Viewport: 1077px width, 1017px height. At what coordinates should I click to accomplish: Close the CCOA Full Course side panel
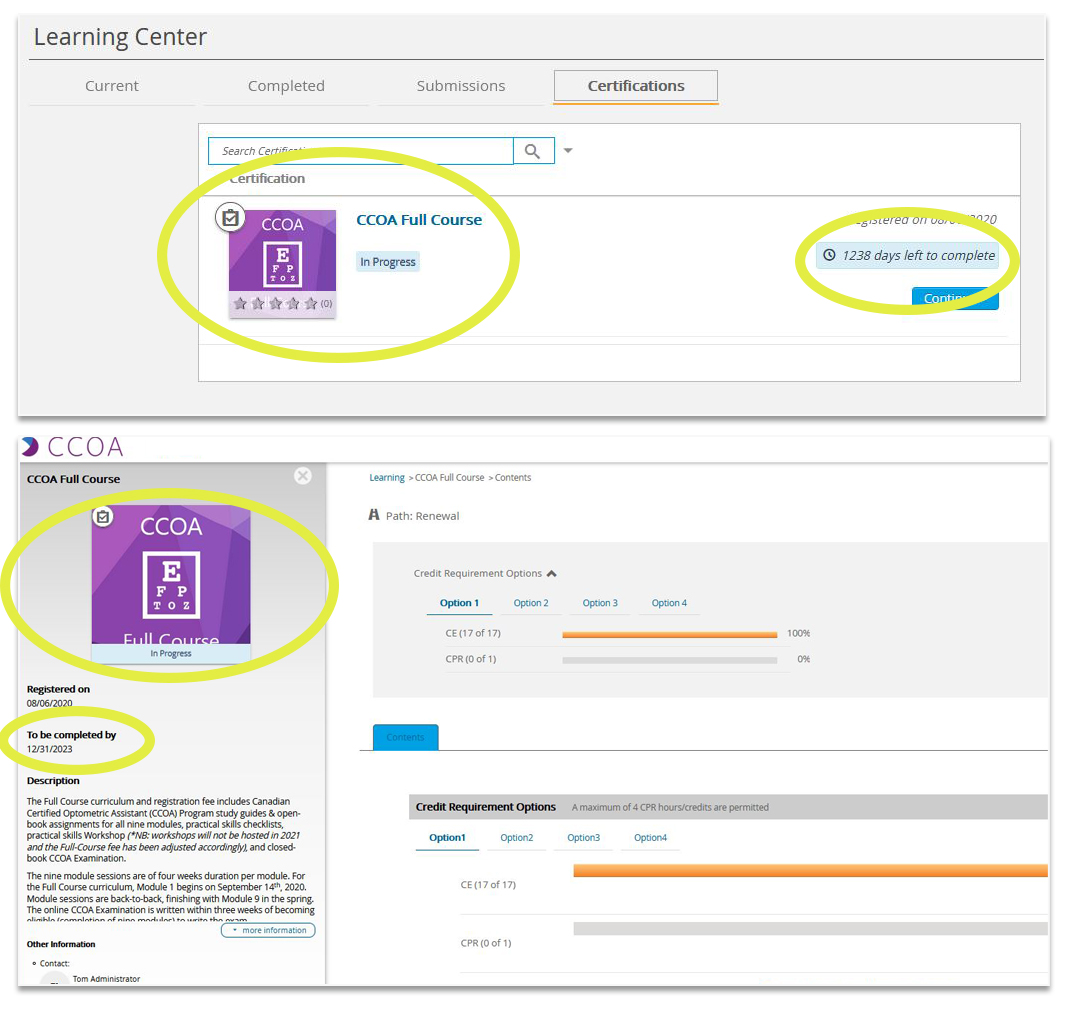pos(303,476)
